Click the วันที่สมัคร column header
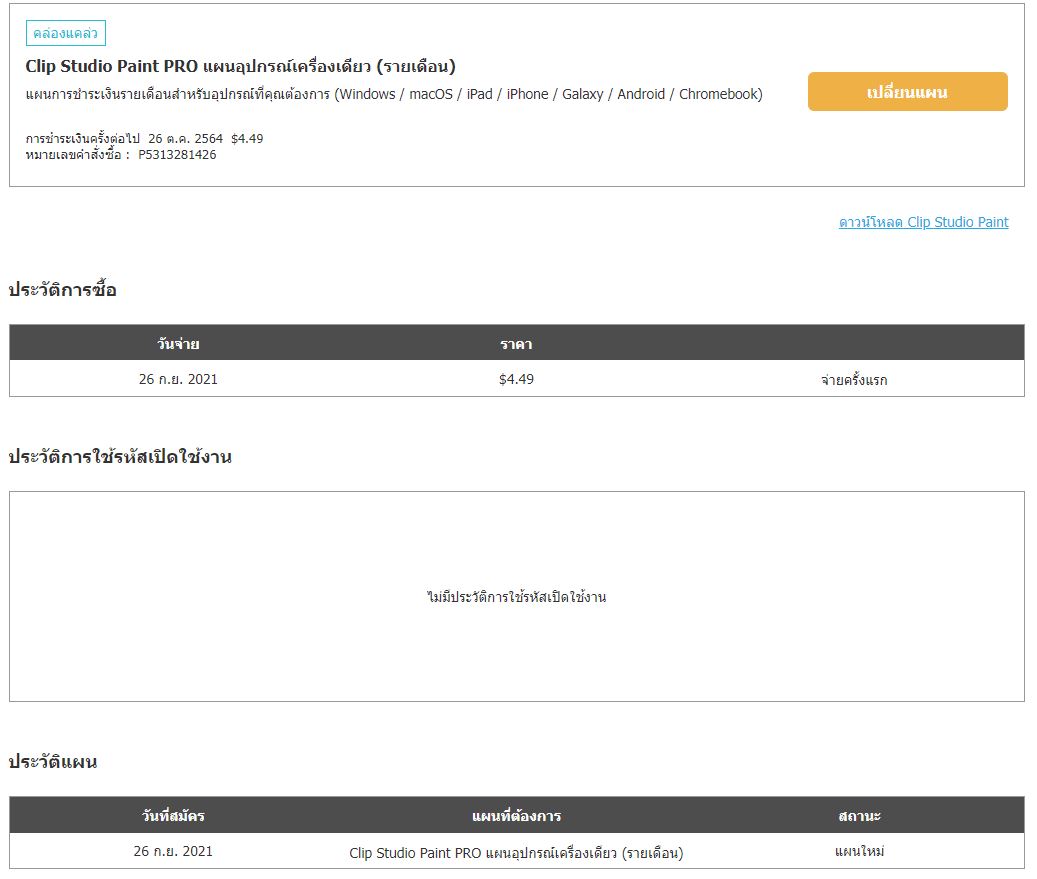 tap(173, 816)
